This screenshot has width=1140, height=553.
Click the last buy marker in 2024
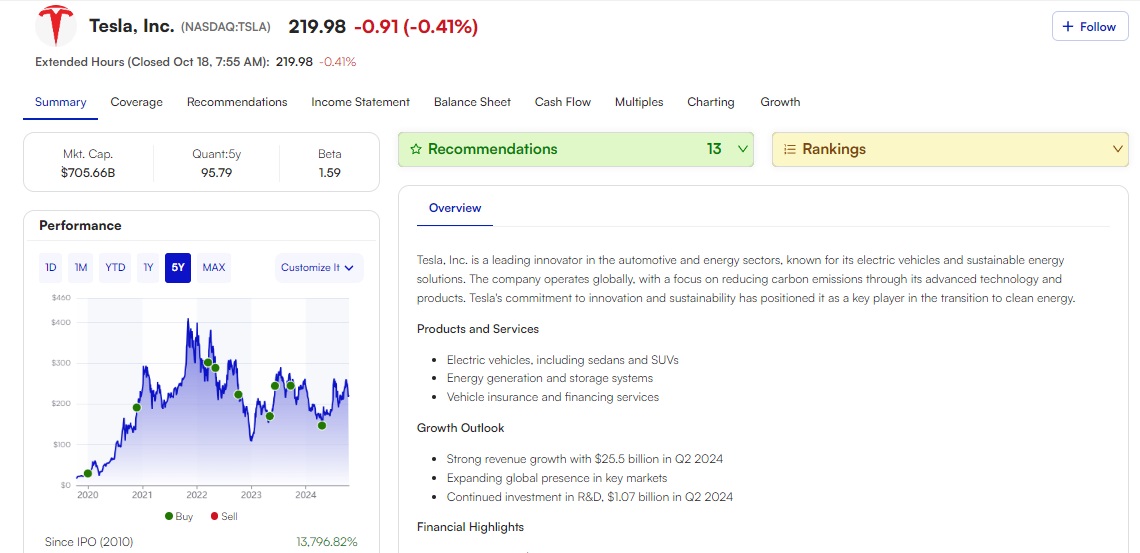(322, 425)
